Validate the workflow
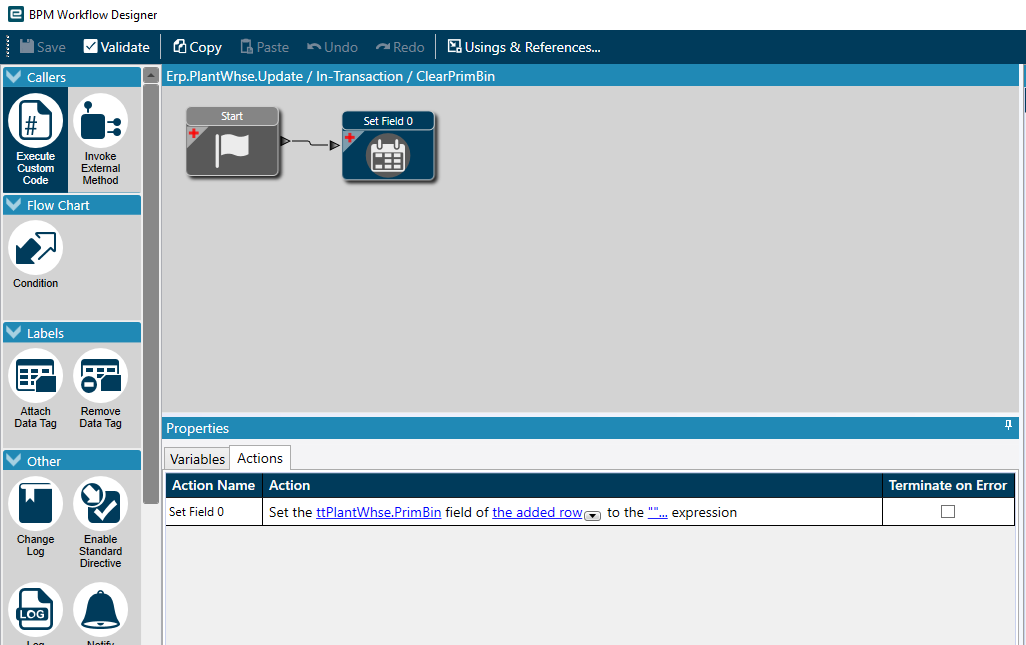 tap(116, 47)
